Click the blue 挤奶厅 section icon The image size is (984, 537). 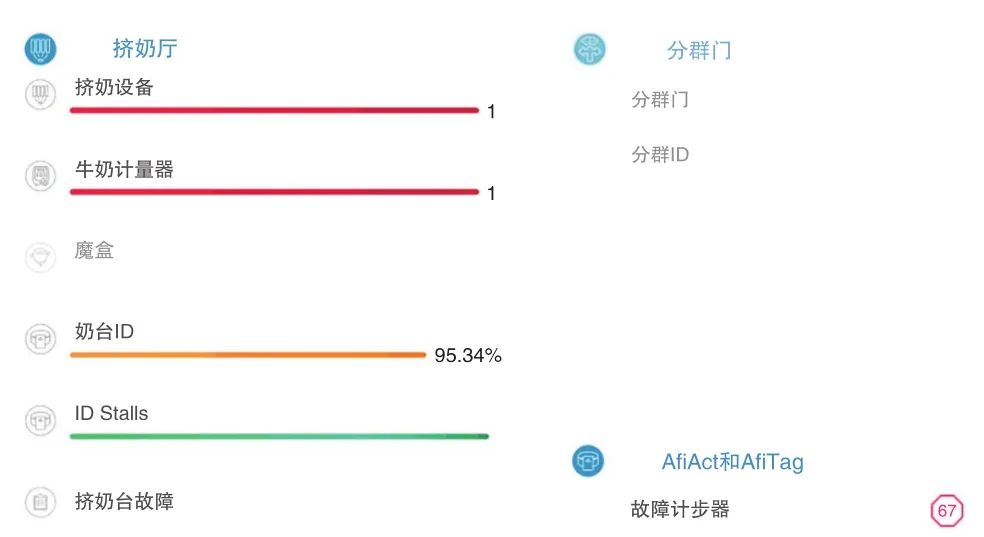[40, 49]
